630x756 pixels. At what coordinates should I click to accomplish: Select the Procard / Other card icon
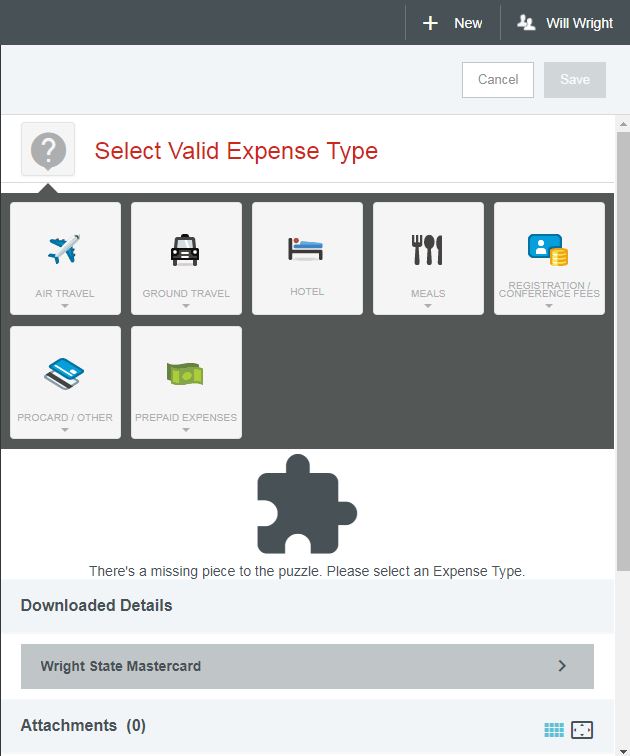tap(65, 373)
